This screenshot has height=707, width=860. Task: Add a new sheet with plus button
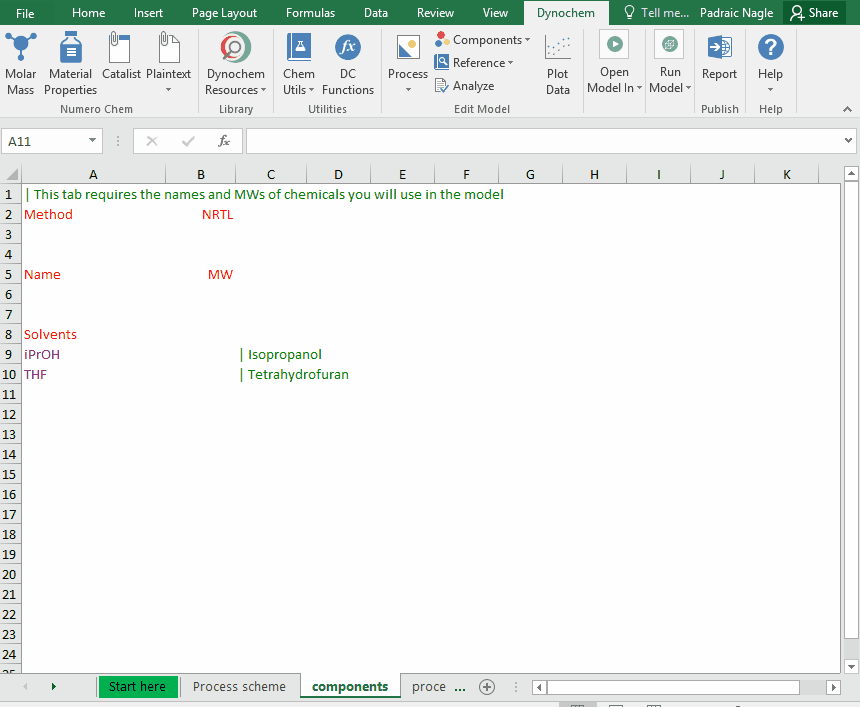487,686
